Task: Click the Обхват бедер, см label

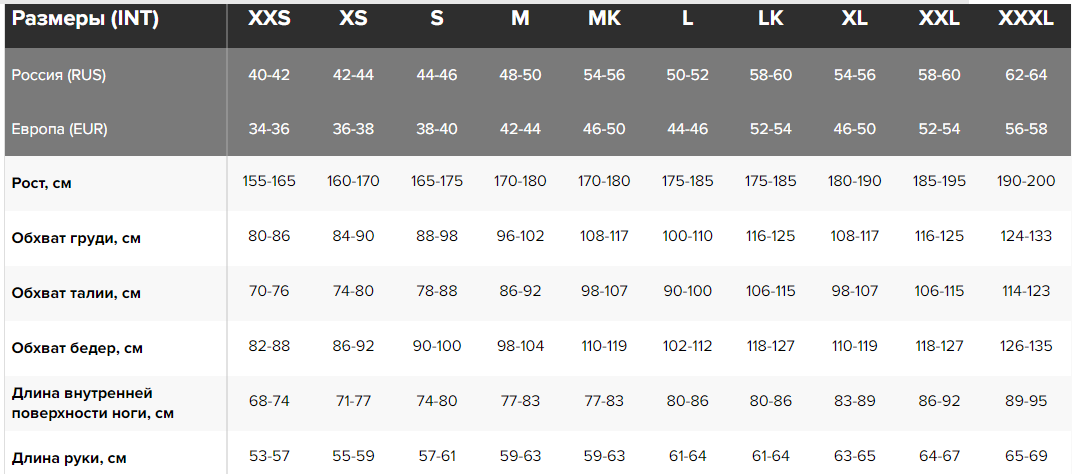Action: [x=77, y=348]
